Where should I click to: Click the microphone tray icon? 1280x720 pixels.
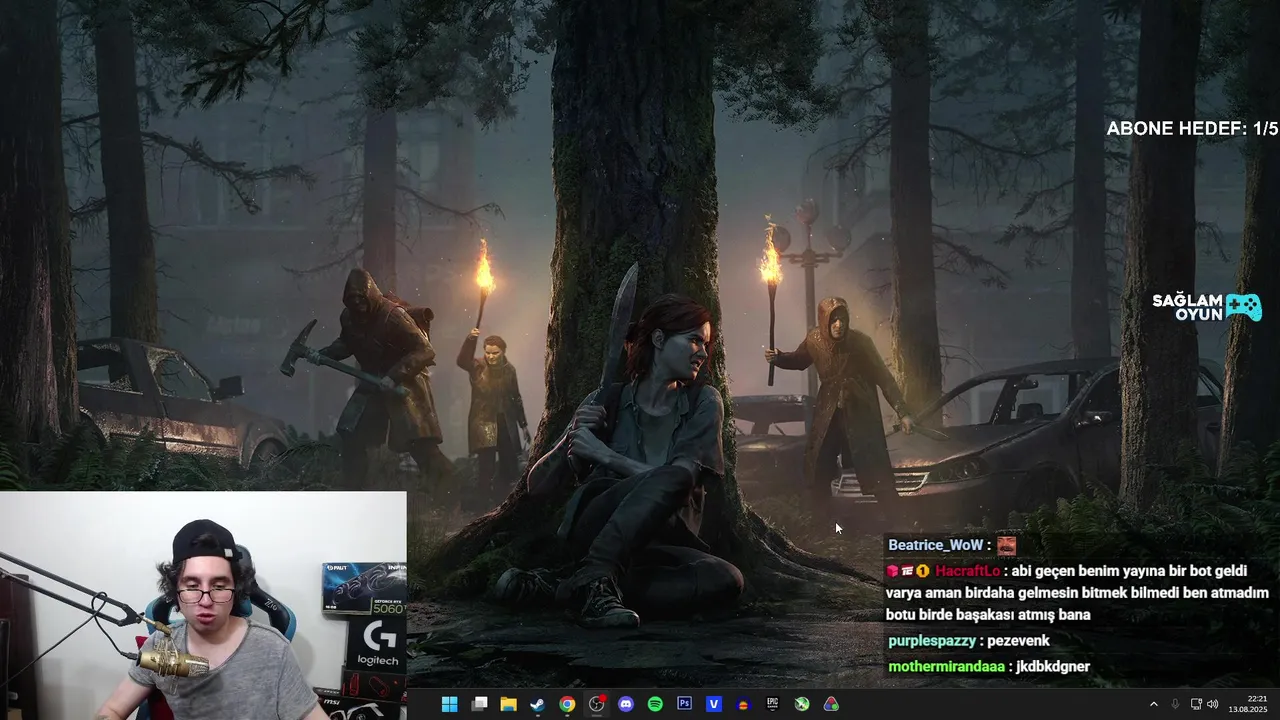coord(1175,704)
